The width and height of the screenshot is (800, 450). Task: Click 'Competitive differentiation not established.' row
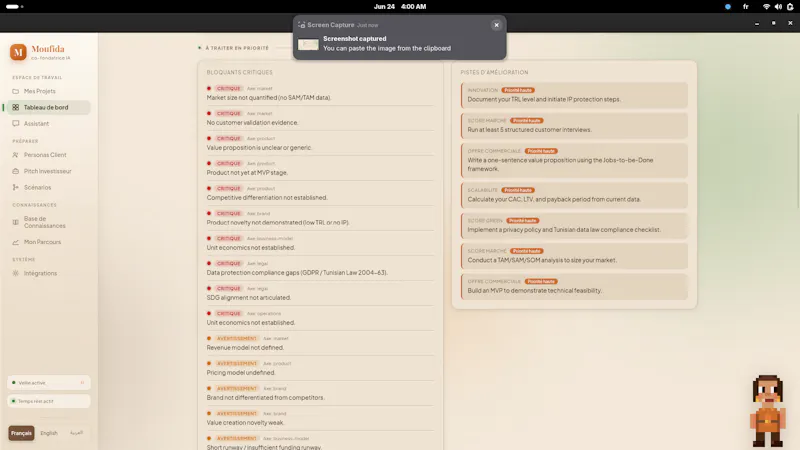coord(320,193)
